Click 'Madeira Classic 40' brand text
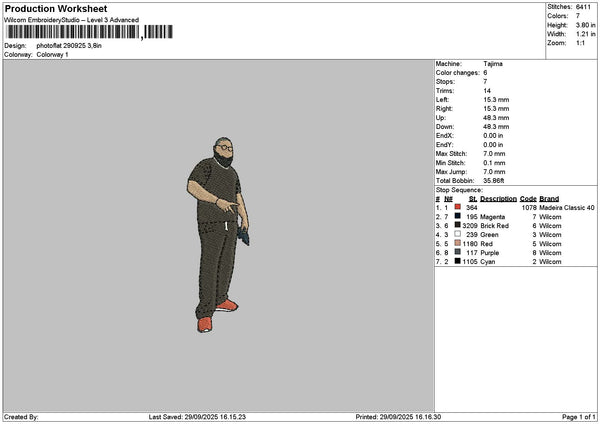 point(567,208)
